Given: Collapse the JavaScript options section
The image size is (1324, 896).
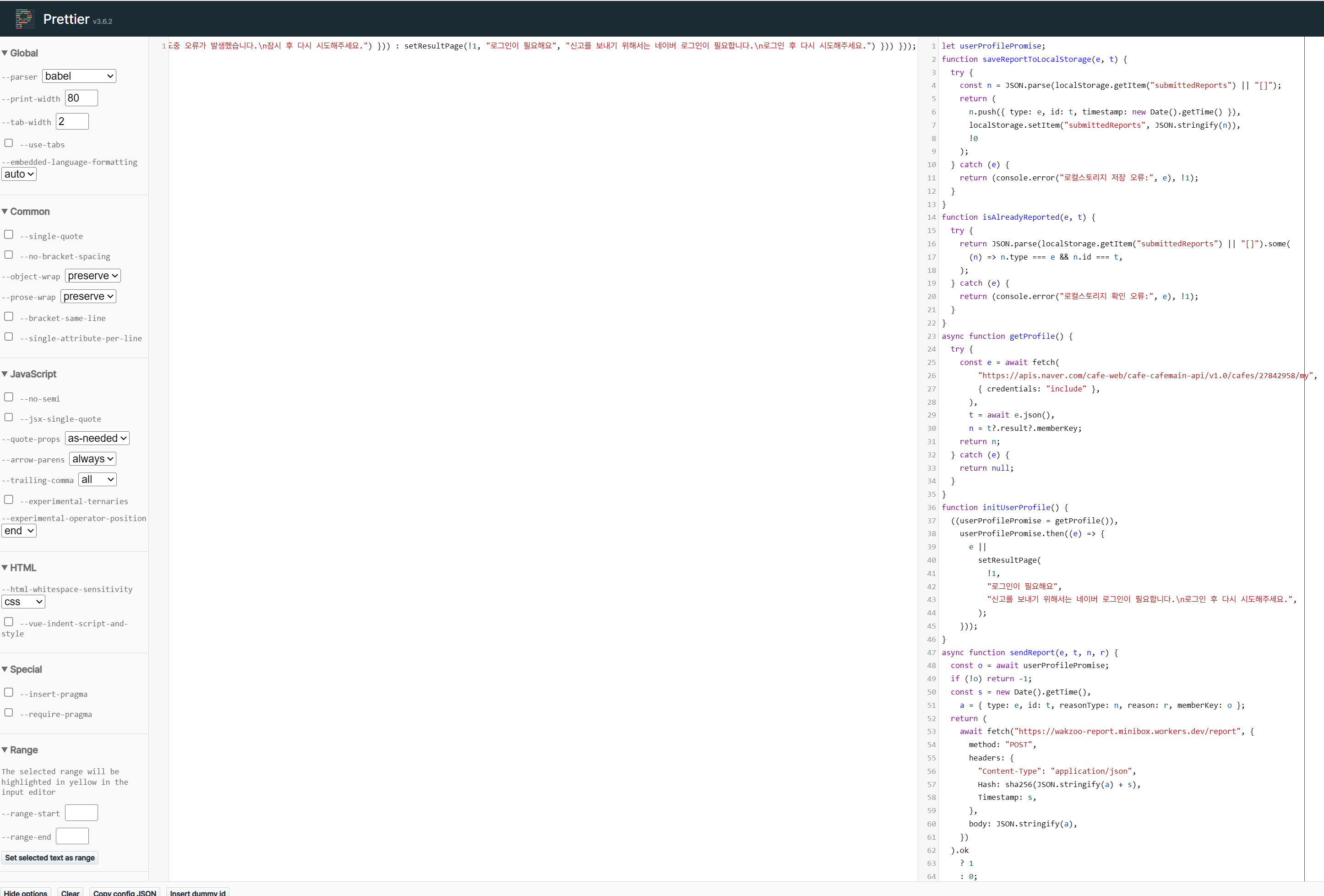Looking at the screenshot, I should pyautogui.click(x=29, y=374).
